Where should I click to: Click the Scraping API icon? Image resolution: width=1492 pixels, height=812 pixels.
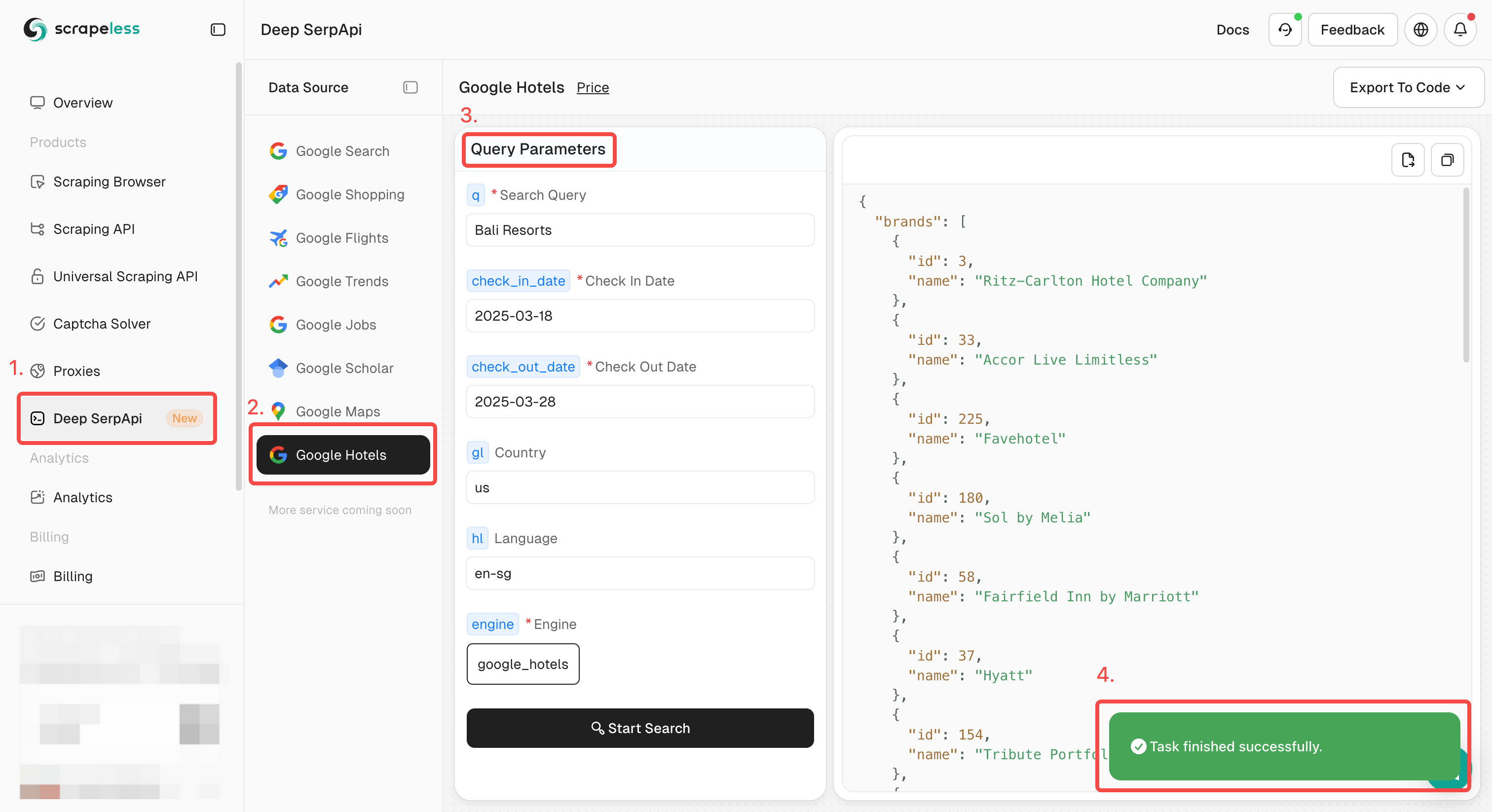point(37,229)
